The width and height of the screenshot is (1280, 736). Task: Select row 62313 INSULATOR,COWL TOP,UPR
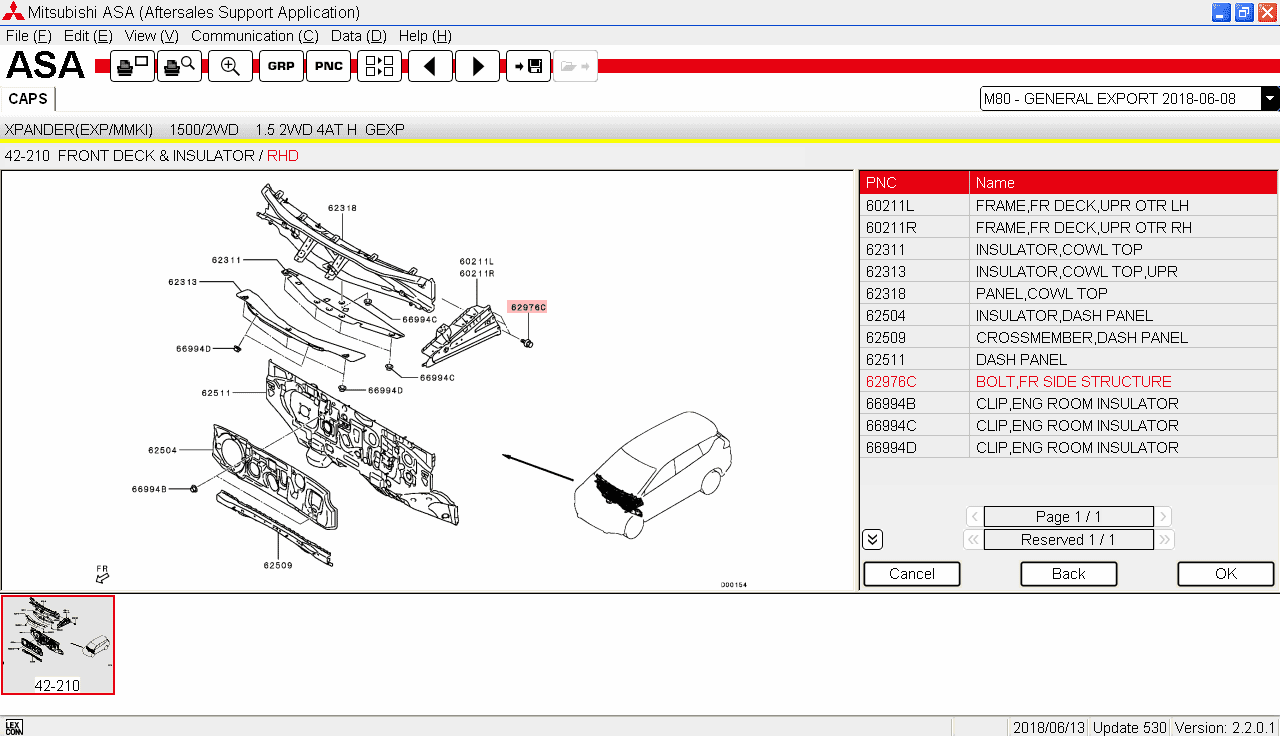tap(1068, 271)
